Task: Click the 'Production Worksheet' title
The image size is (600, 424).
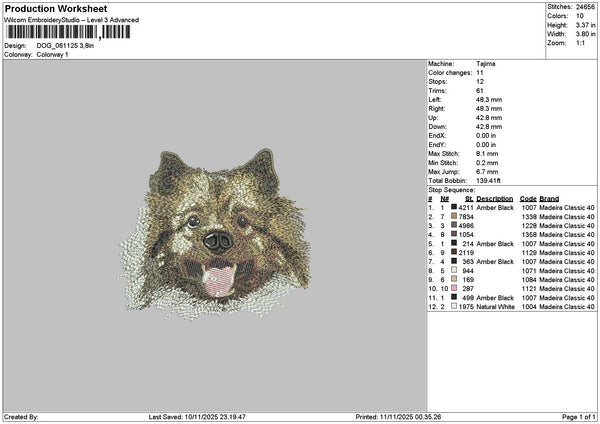Action: tap(56, 8)
